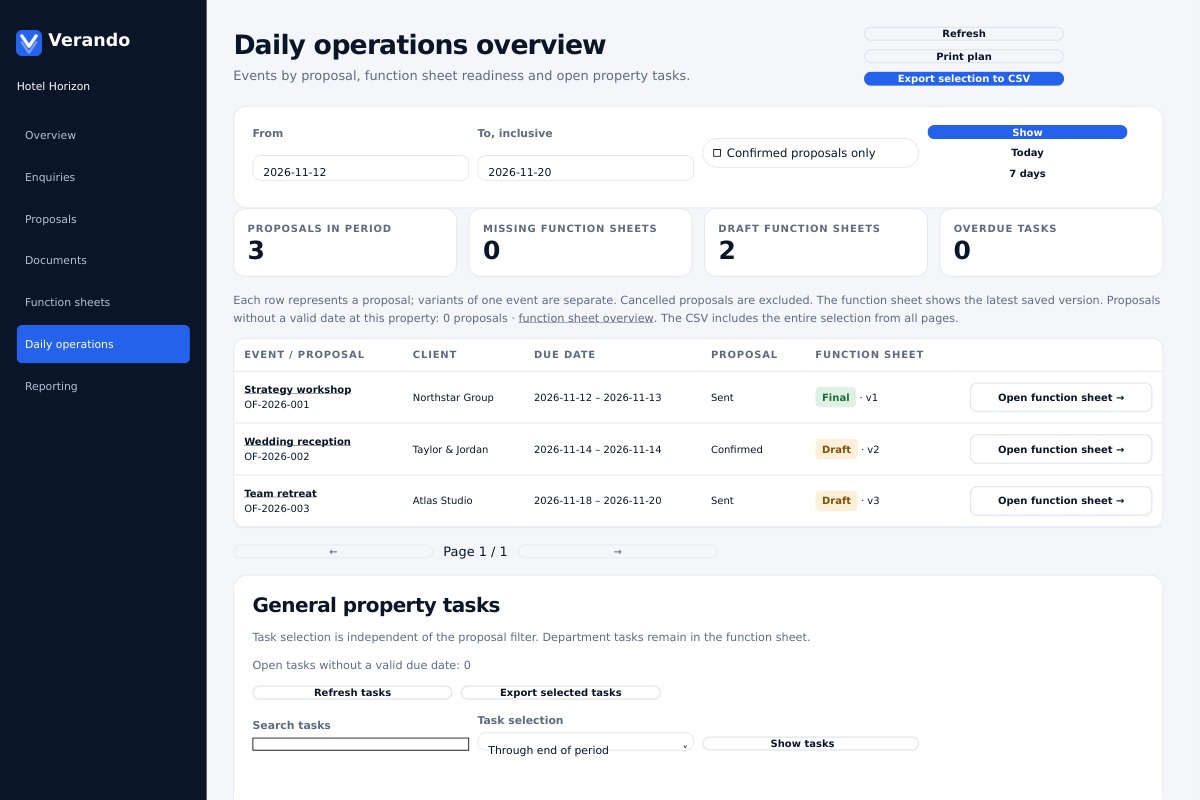Click the Confirmed proposal status text
Screen dimensions: 1200x800
737,449
